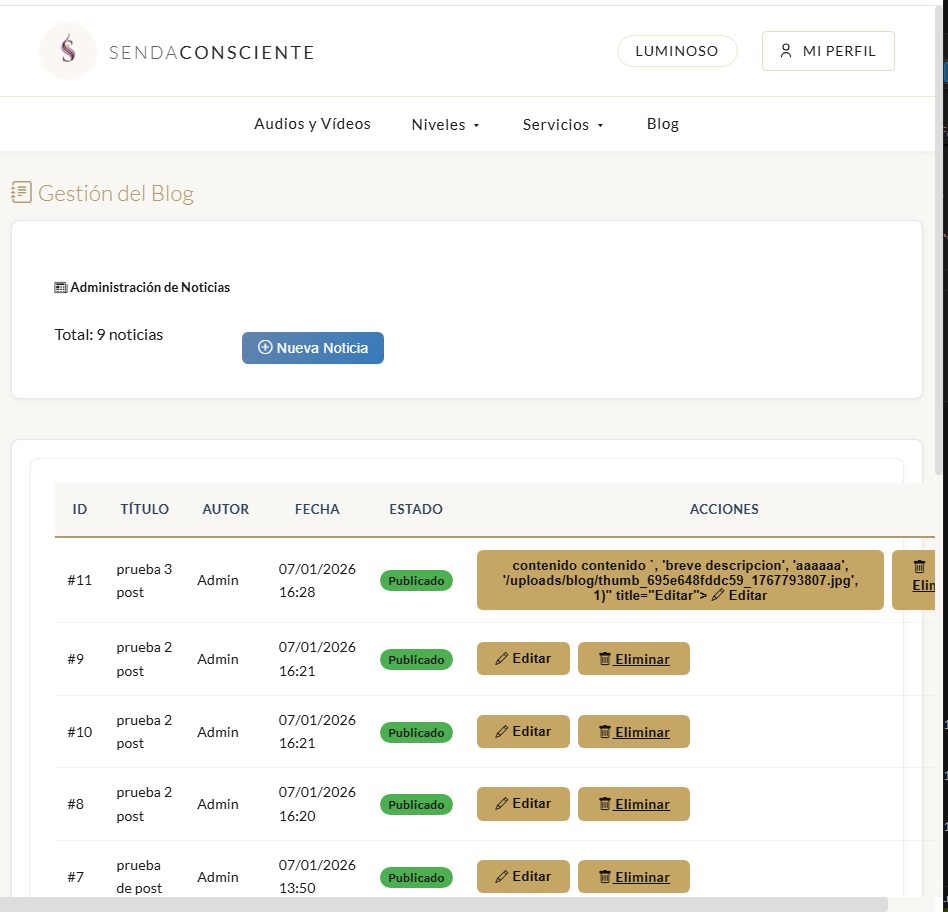Click the pencil Editar icon for post #10

click(x=502, y=732)
